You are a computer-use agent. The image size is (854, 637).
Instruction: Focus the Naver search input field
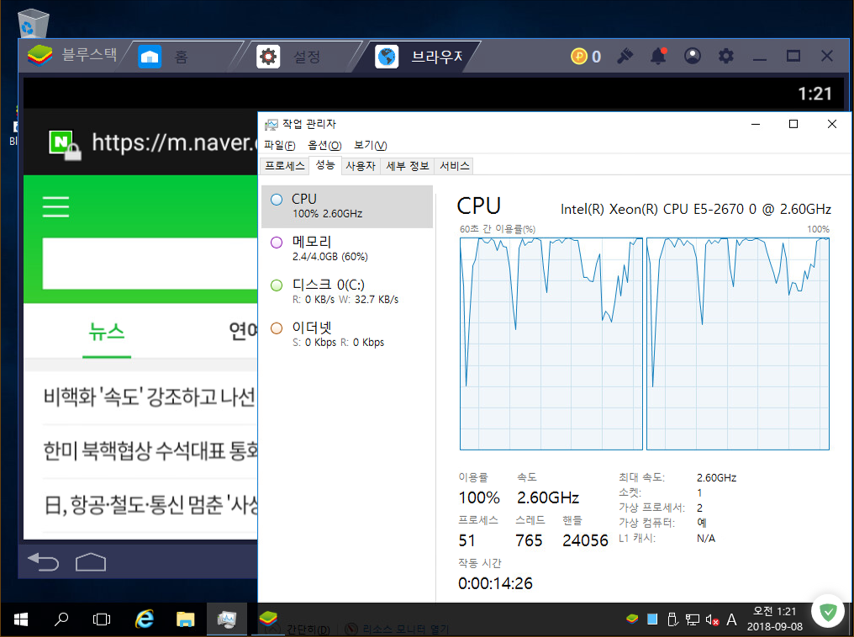pyautogui.click(x=150, y=264)
